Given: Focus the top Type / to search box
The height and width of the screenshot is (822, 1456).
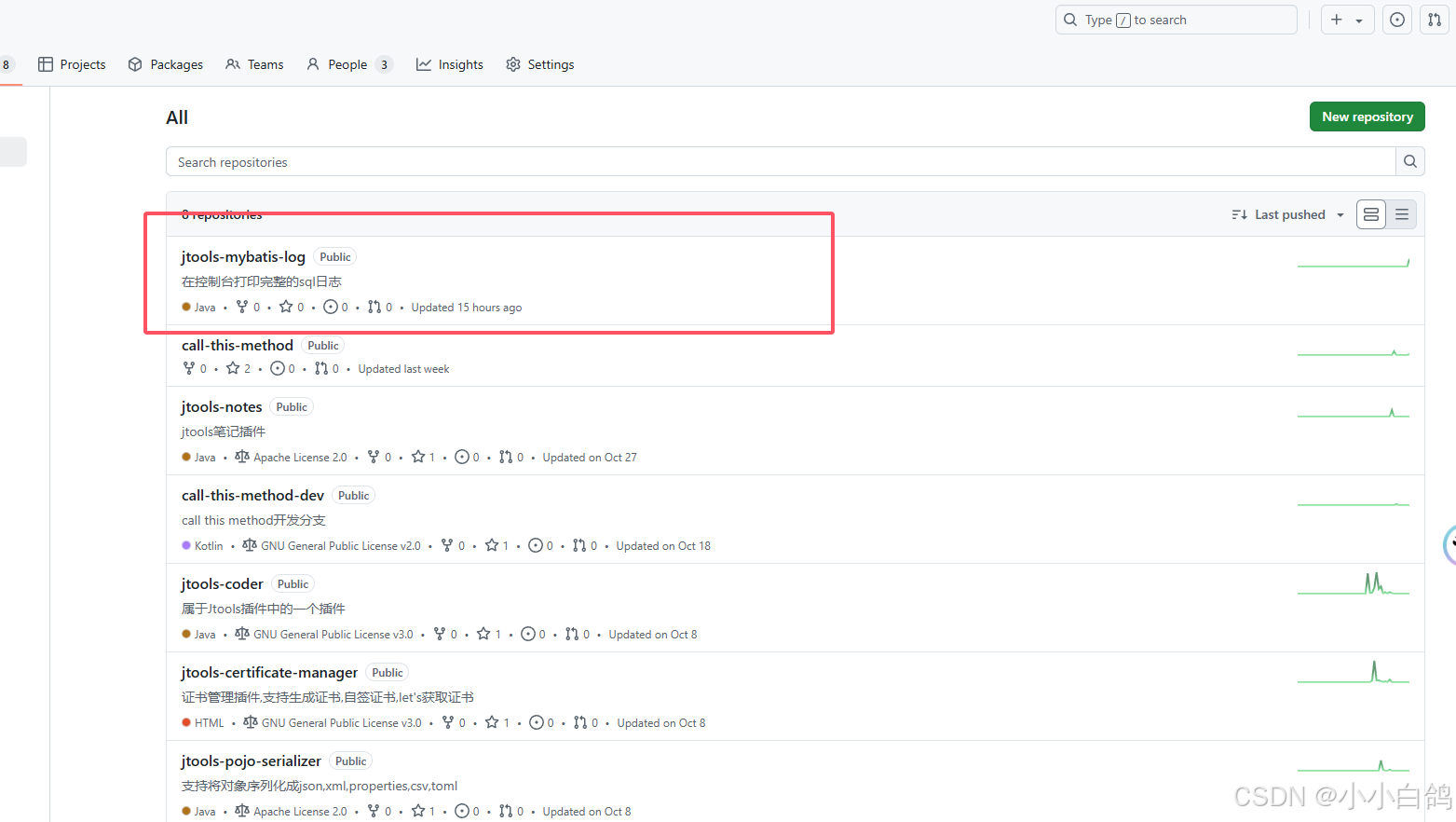Looking at the screenshot, I should point(1176,20).
